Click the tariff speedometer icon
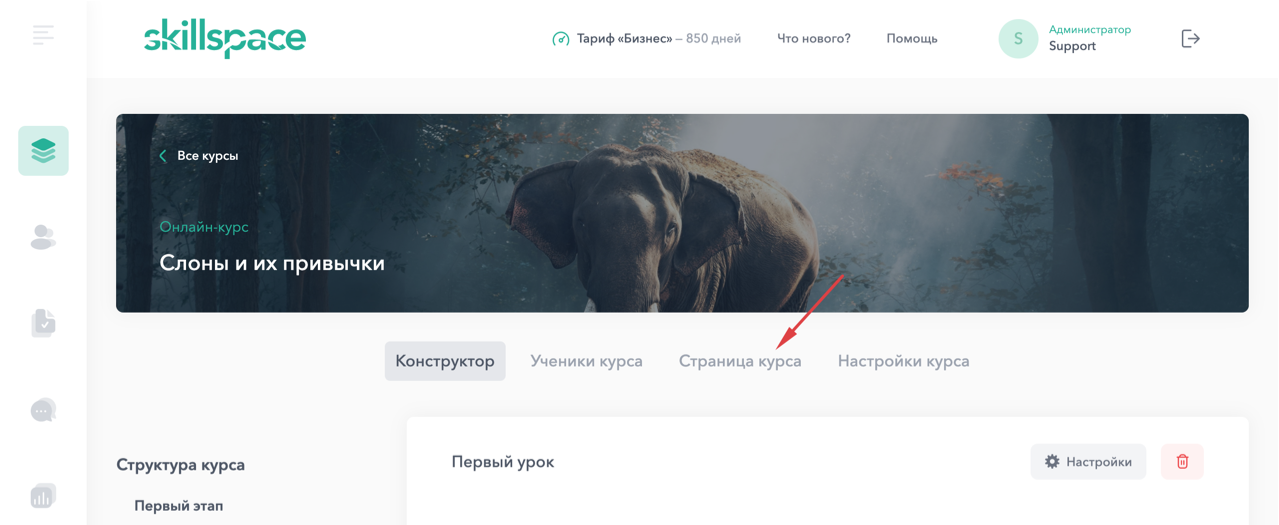 coord(561,39)
